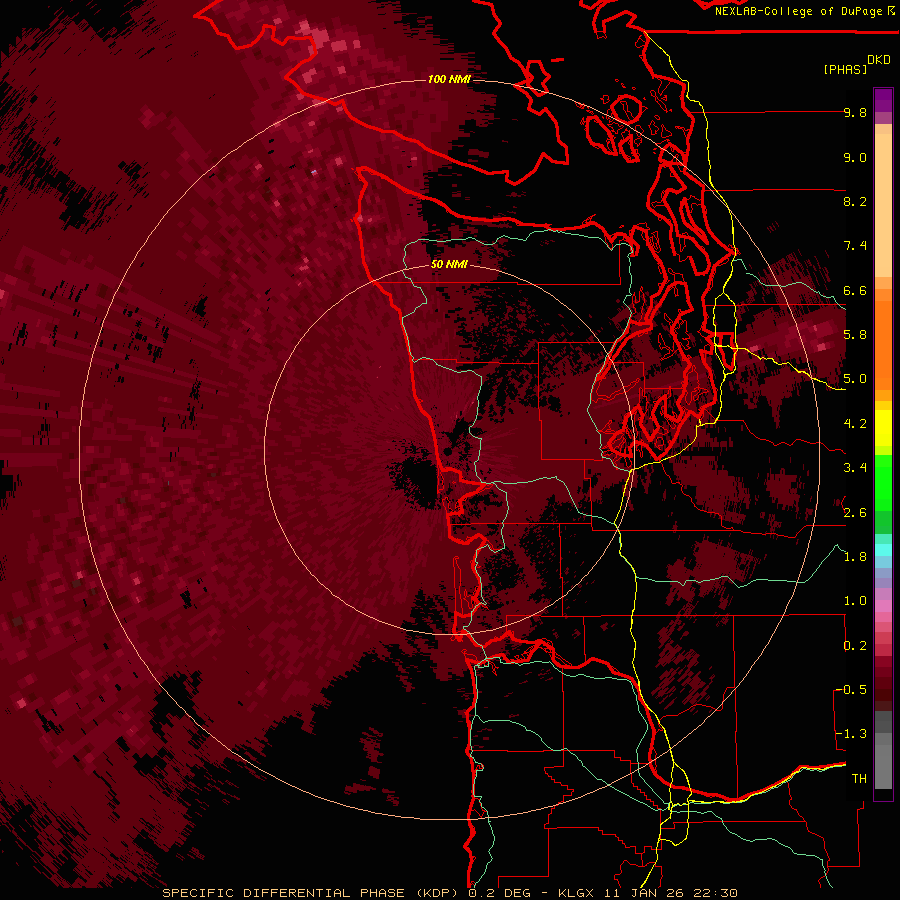Click the -1.3 legend value
Viewport: 900px width, 900px height.
click(851, 734)
